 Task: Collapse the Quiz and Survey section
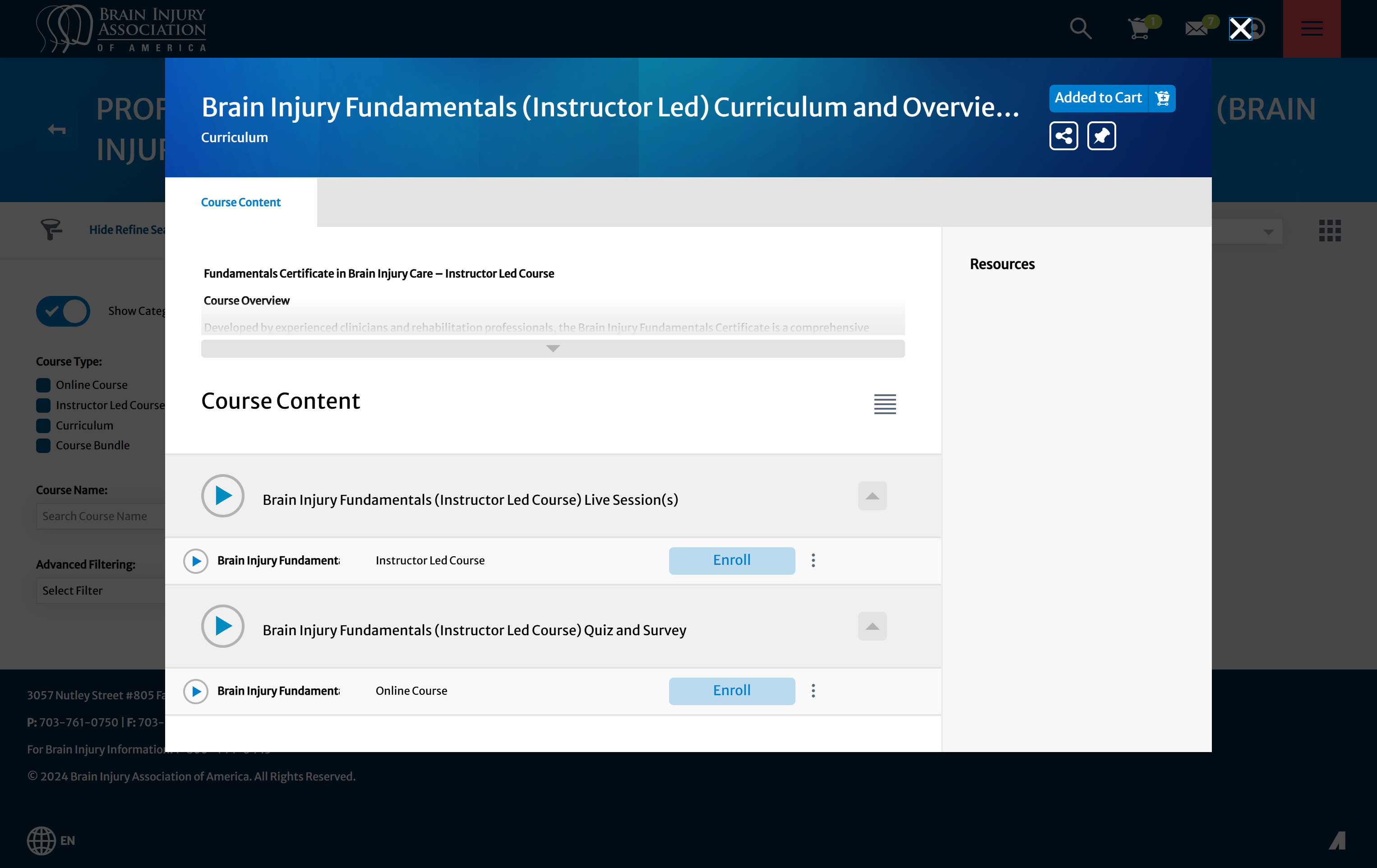point(872,626)
